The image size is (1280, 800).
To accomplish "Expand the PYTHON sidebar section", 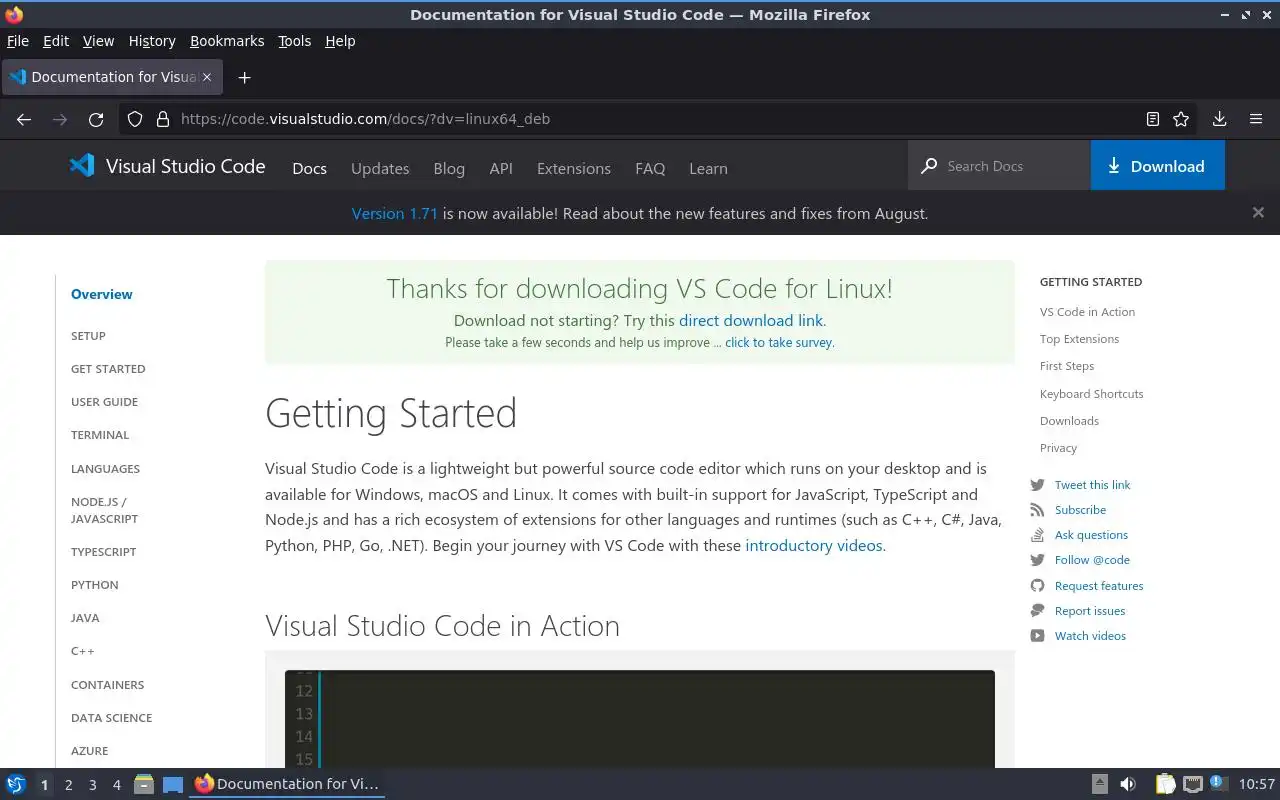I will [x=95, y=585].
